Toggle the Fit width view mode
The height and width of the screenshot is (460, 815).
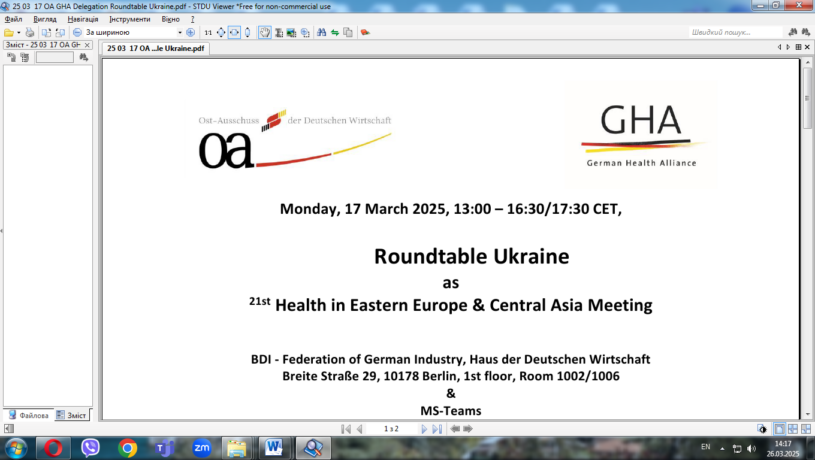tap(234, 32)
